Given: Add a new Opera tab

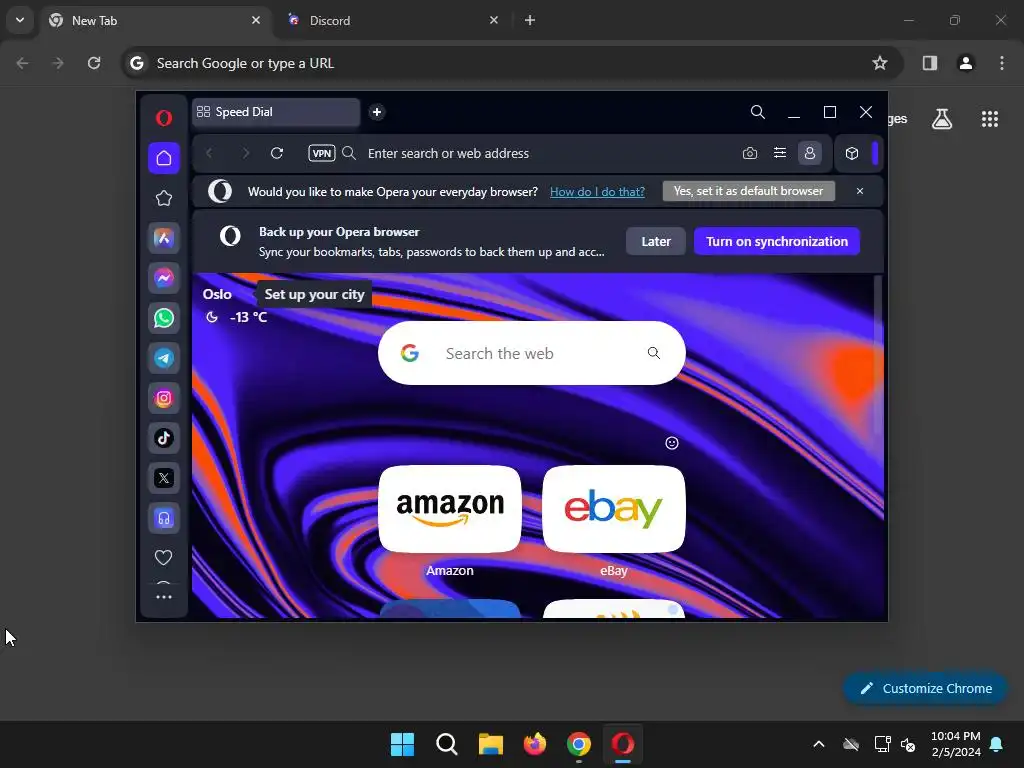Looking at the screenshot, I should [x=377, y=112].
